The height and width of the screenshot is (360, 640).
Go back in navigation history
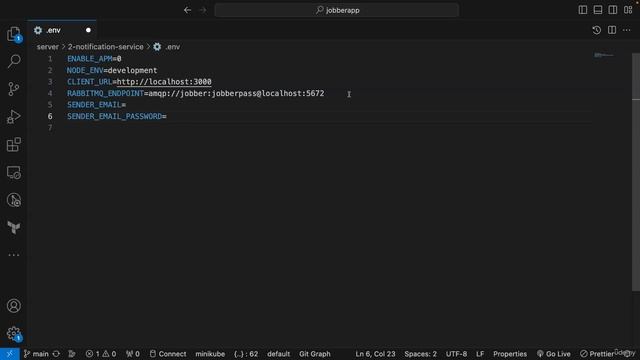(x=187, y=10)
